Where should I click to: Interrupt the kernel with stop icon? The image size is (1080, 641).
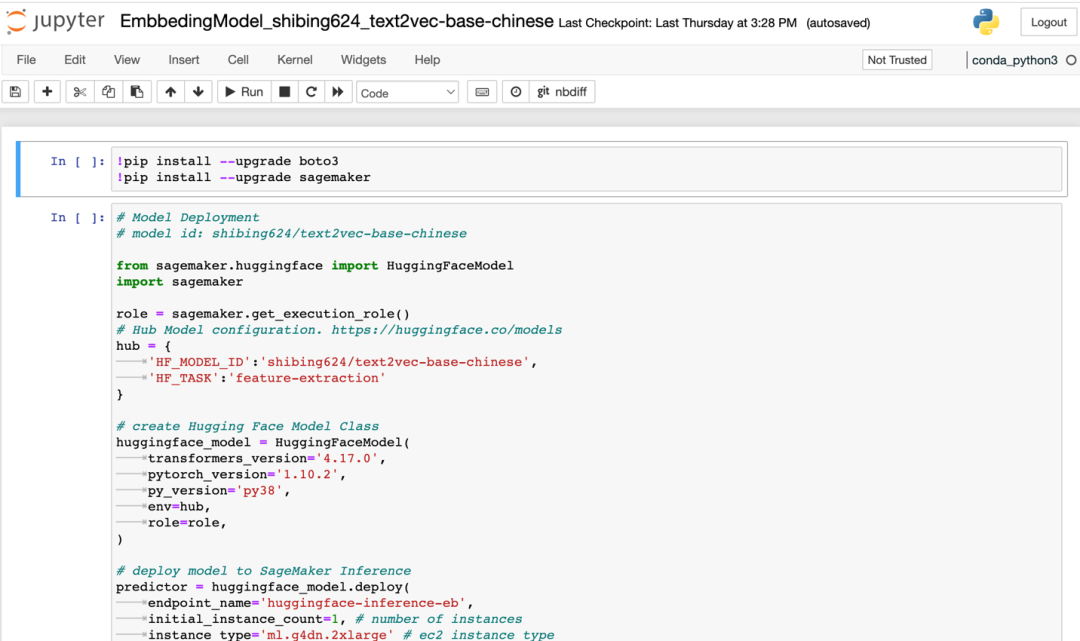pyautogui.click(x=284, y=92)
